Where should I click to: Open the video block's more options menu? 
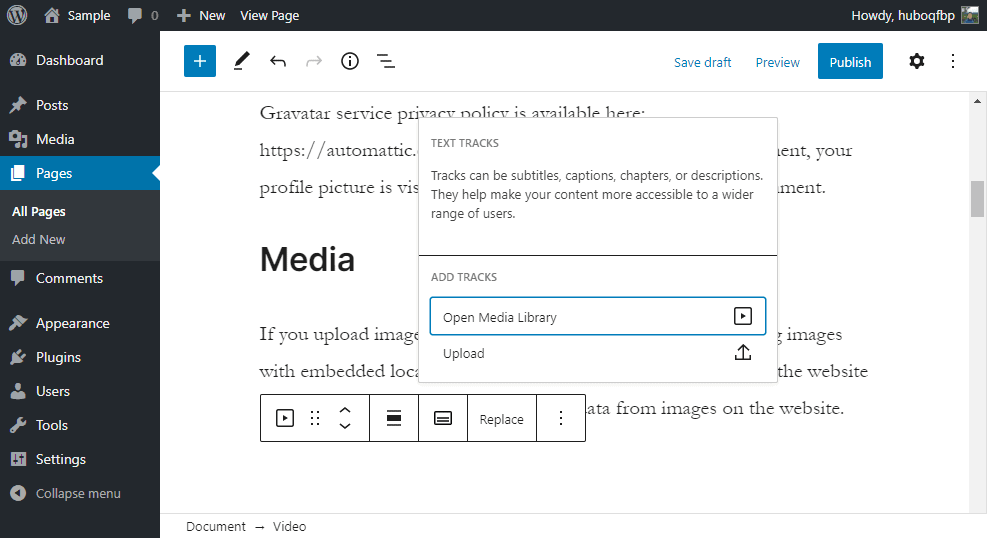tap(561, 419)
